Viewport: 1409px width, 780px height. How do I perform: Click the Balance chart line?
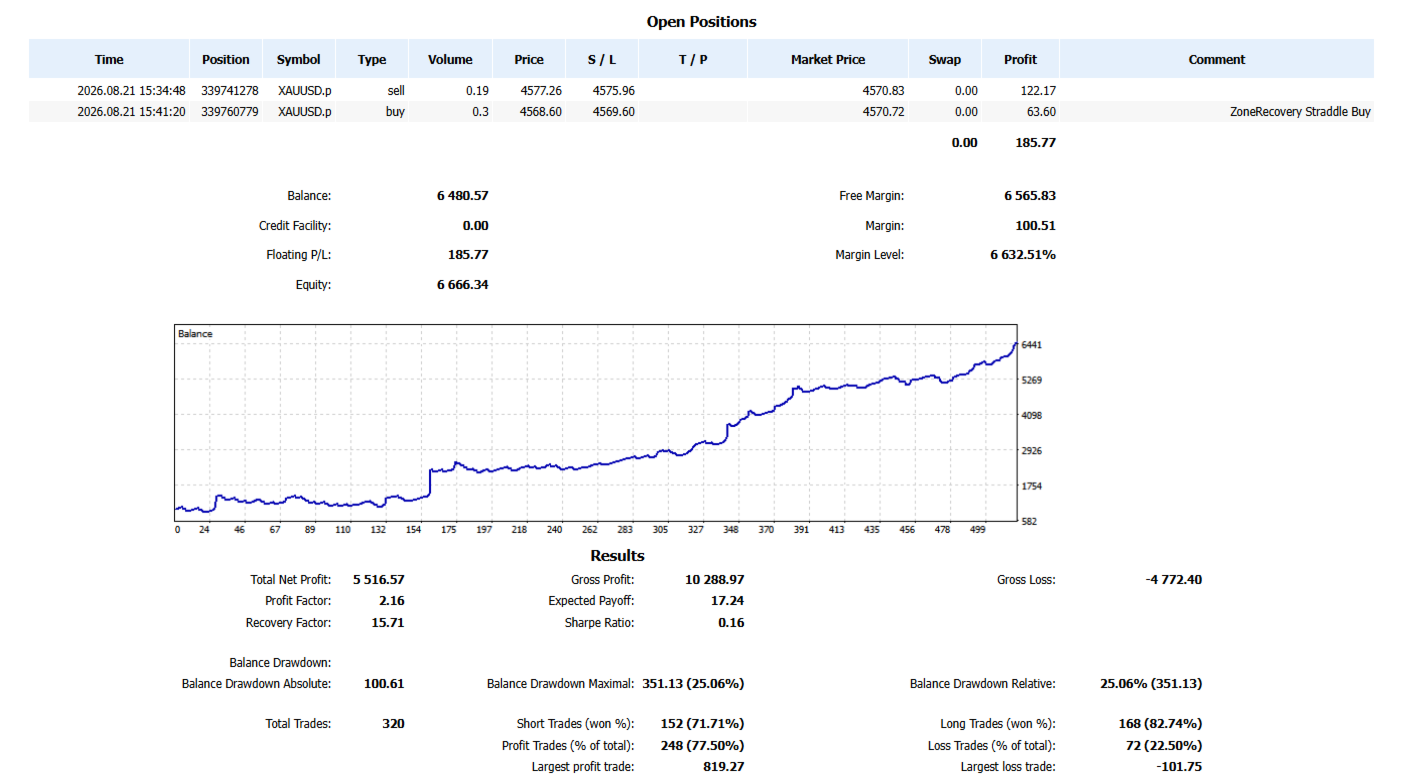click(x=596, y=463)
